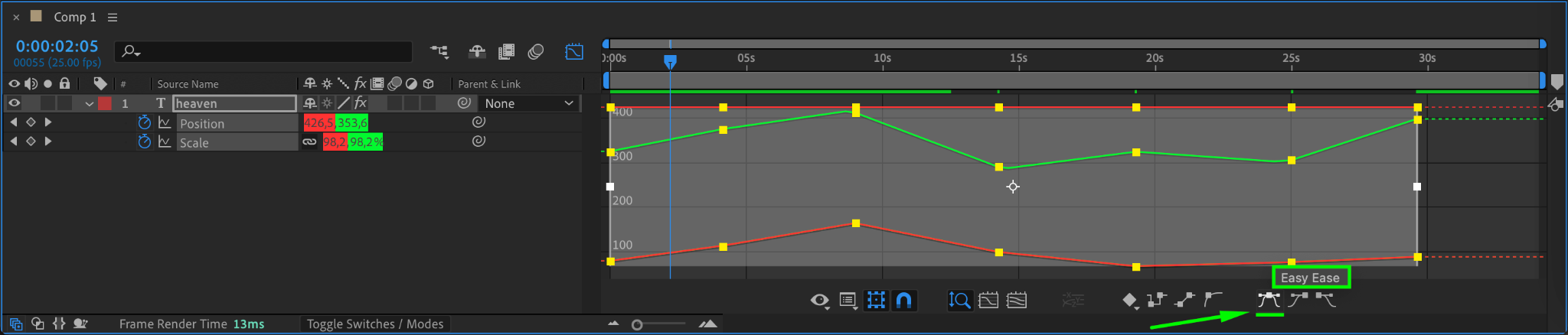1568x335 pixels.
Task: Toggle Snap in graph editor
Action: coord(904,301)
